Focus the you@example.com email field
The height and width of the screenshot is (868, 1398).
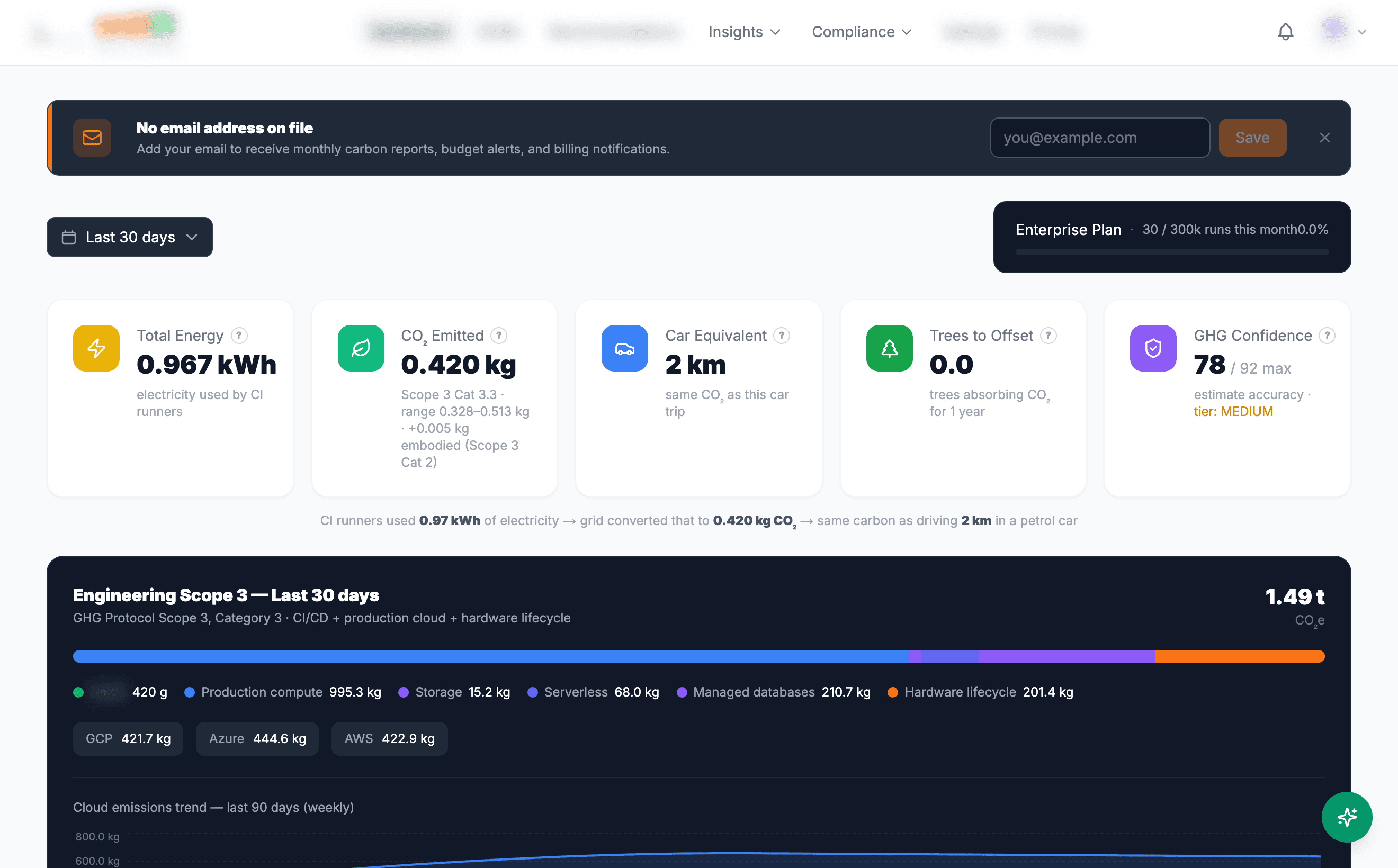tap(1099, 137)
